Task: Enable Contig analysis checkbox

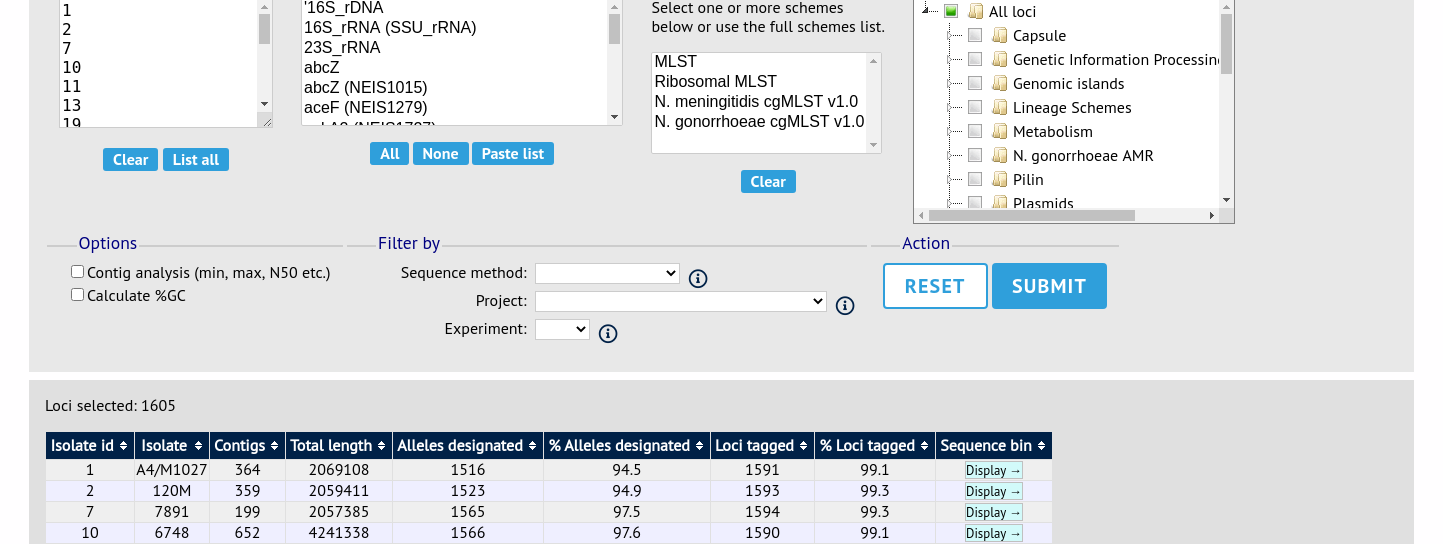Action: 77,272
